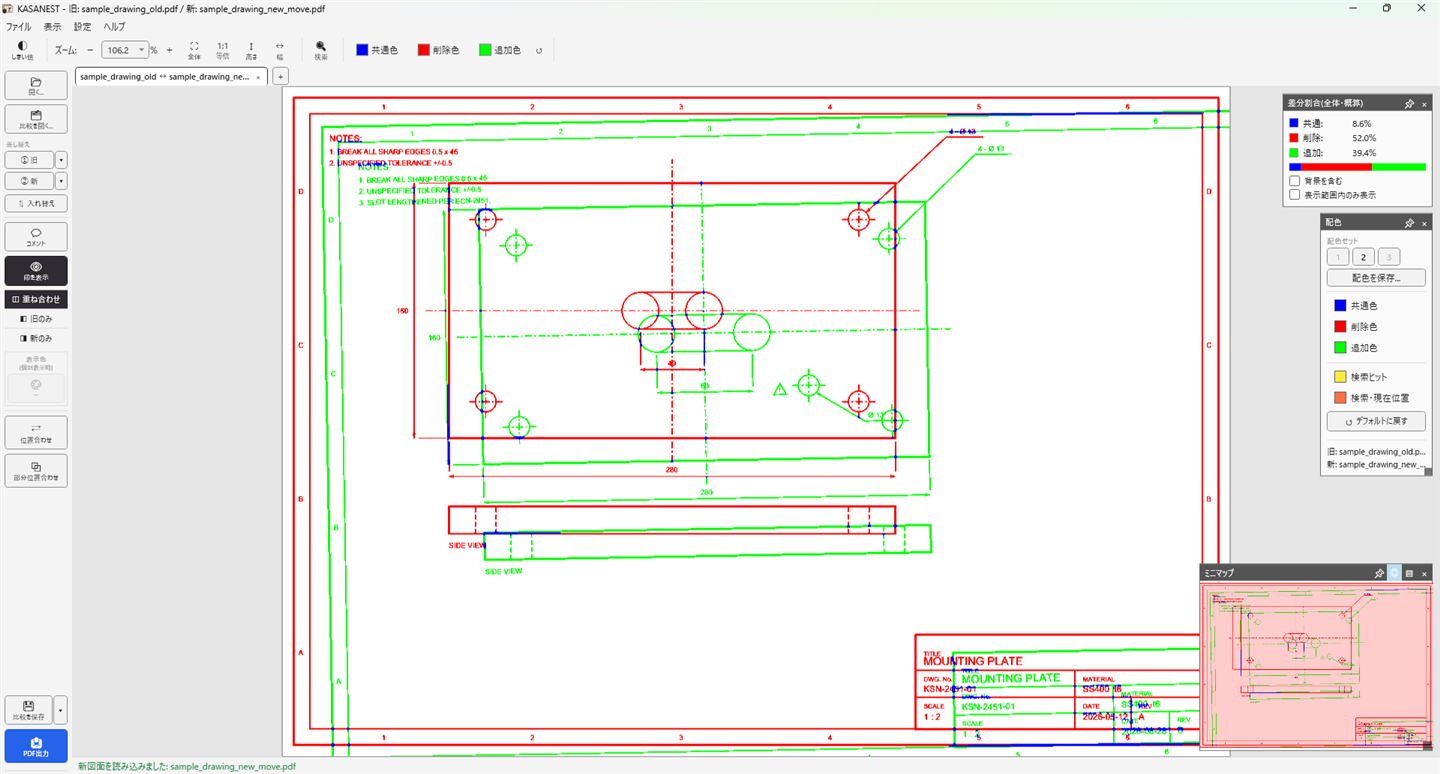1440x774 pixels.
Task: Click the 比較を保存 save button
Action: [x=29, y=710]
